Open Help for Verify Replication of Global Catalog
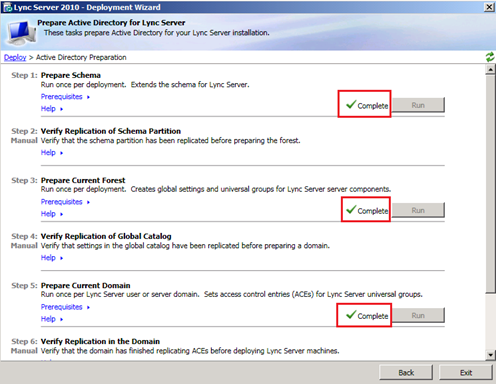 pyautogui.click(x=52, y=258)
